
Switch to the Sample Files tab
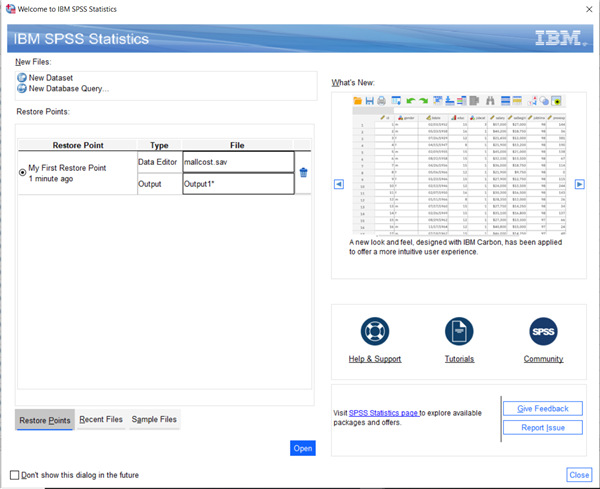(x=154, y=420)
